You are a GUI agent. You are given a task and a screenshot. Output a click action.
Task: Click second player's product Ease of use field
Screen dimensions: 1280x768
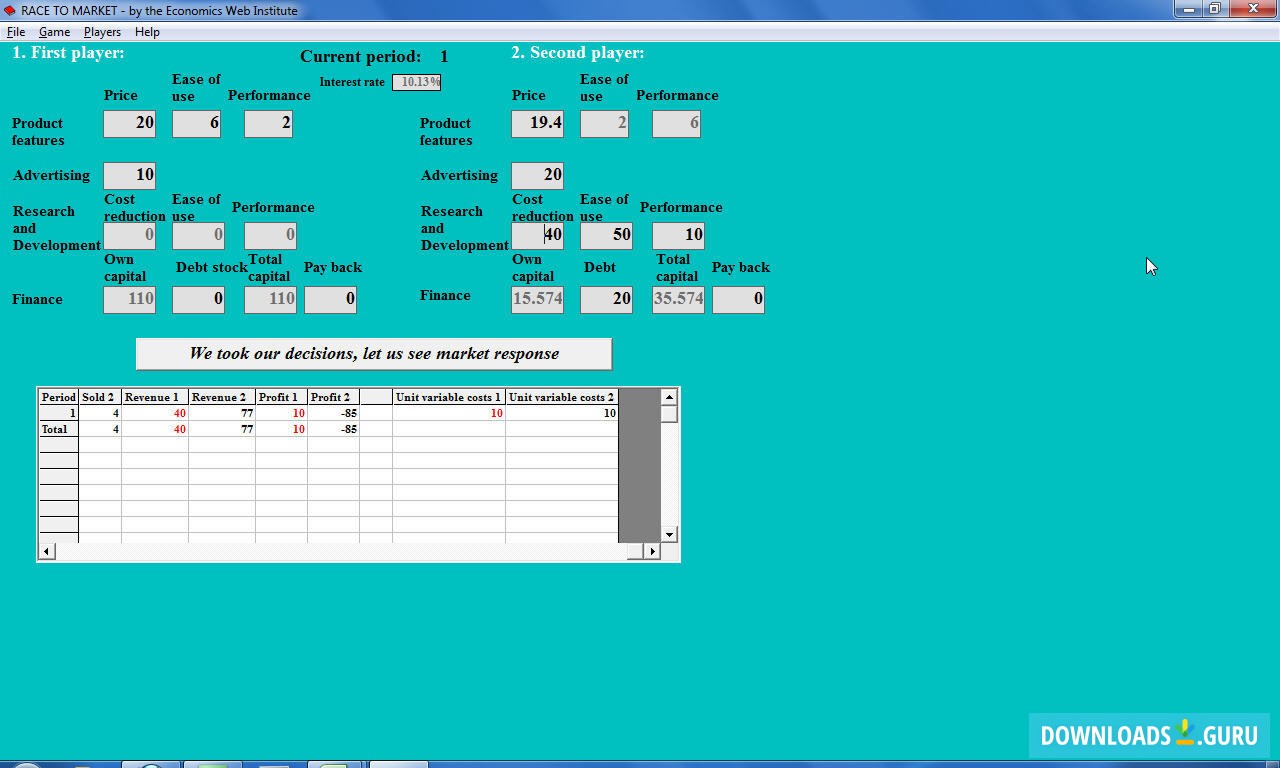click(x=604, y=123)
